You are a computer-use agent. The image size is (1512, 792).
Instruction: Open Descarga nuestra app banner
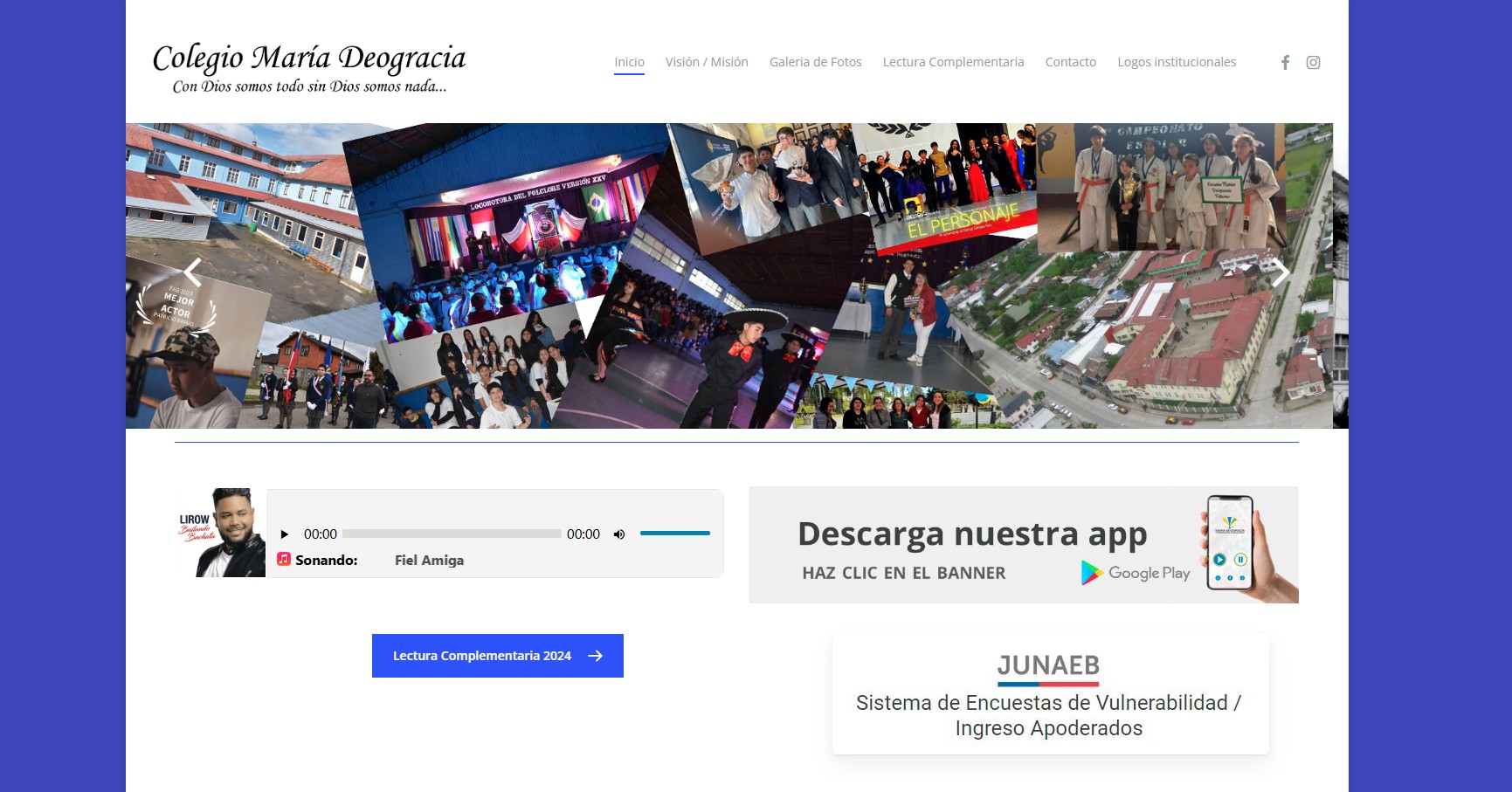pos(1024,545)
